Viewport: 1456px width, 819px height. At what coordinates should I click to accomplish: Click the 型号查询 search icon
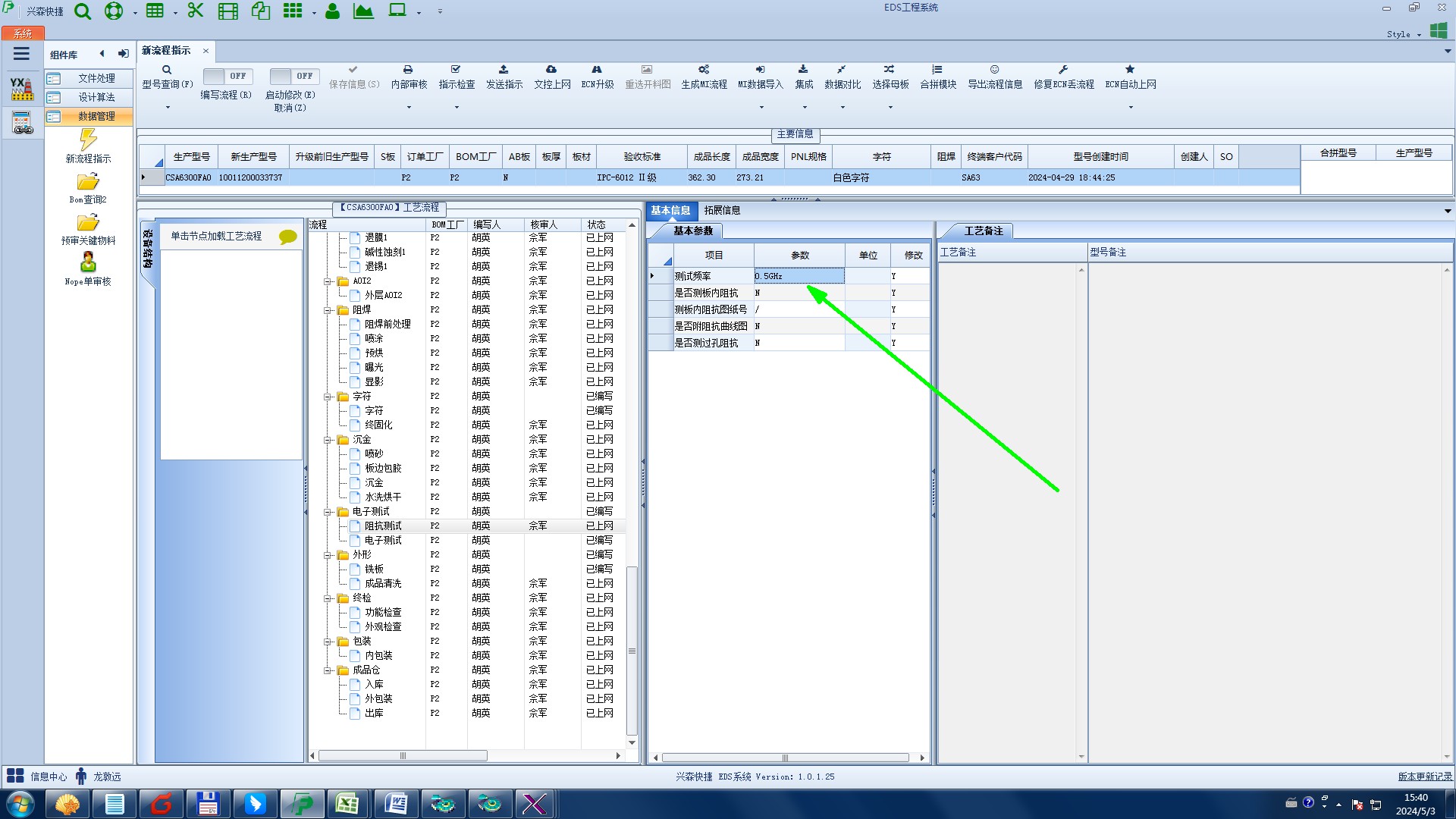pos(167,70)
